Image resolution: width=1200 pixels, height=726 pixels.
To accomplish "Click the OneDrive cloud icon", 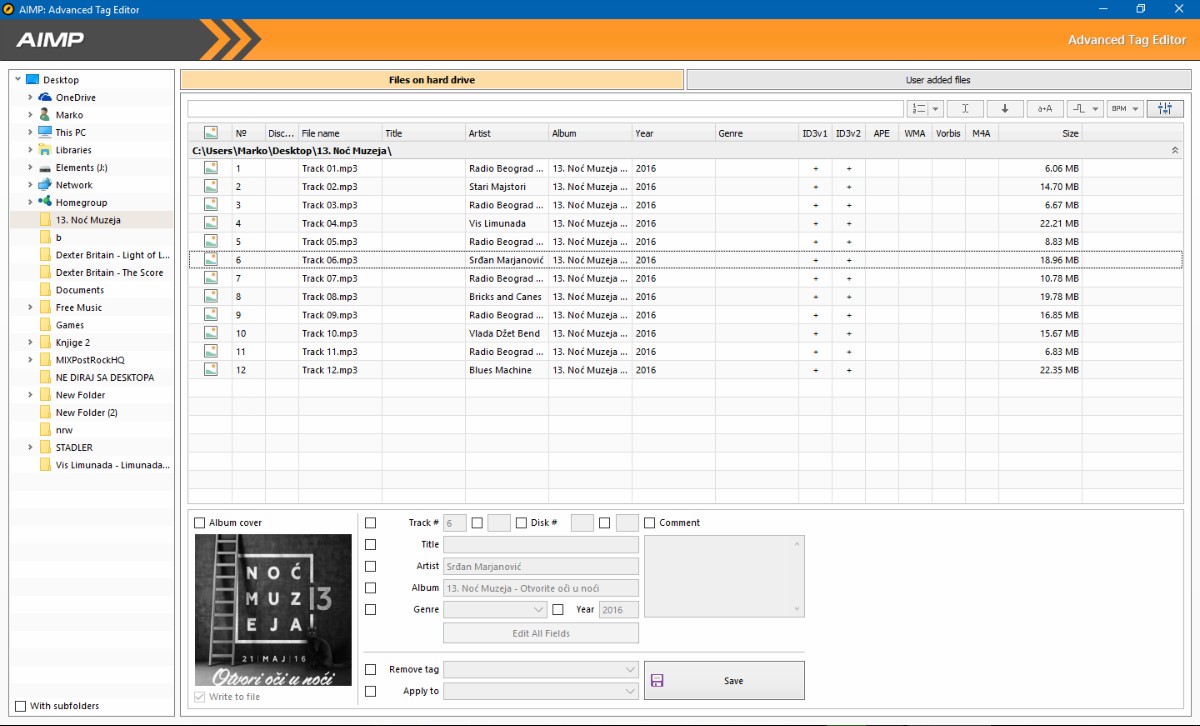I will click(x=45, y=97).
